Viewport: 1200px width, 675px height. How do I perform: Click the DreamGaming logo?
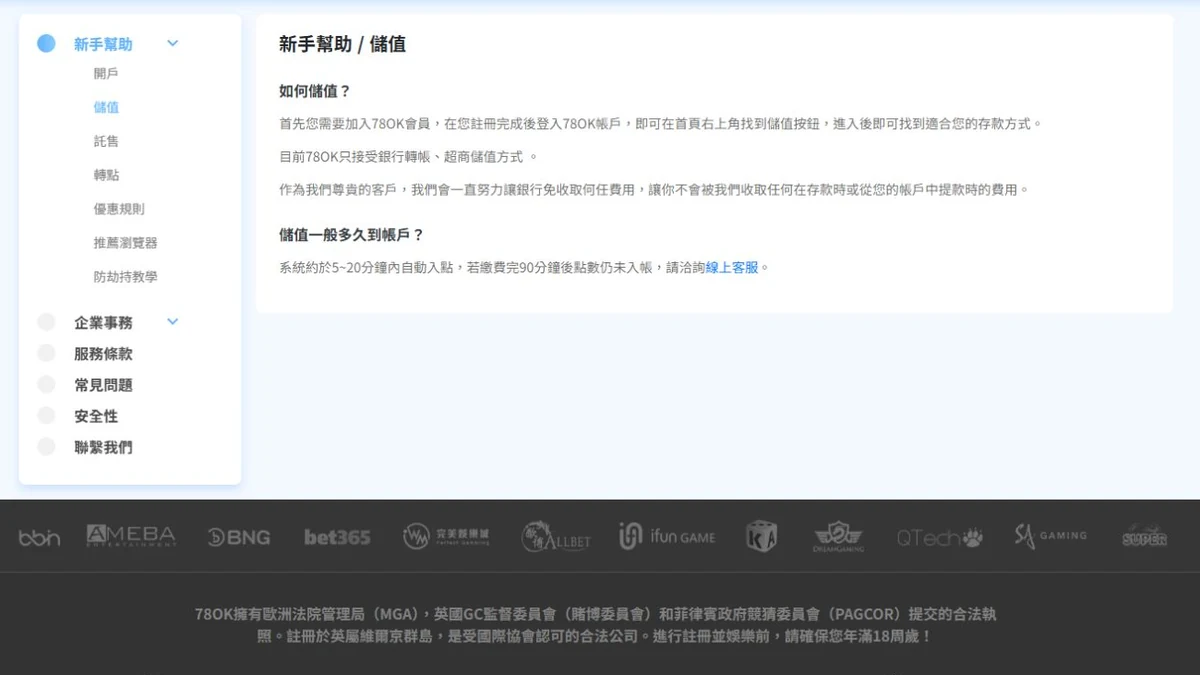pos(838,537)
